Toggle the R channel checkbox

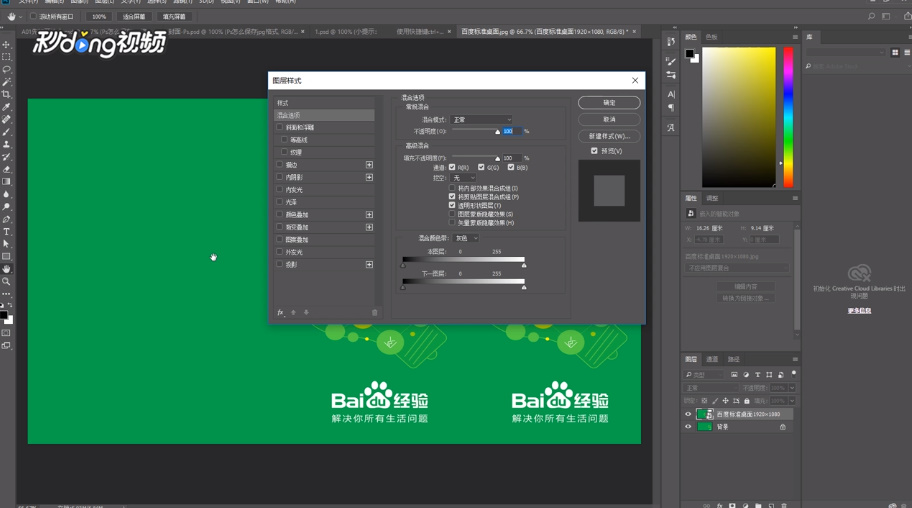(x=452, y=167)
